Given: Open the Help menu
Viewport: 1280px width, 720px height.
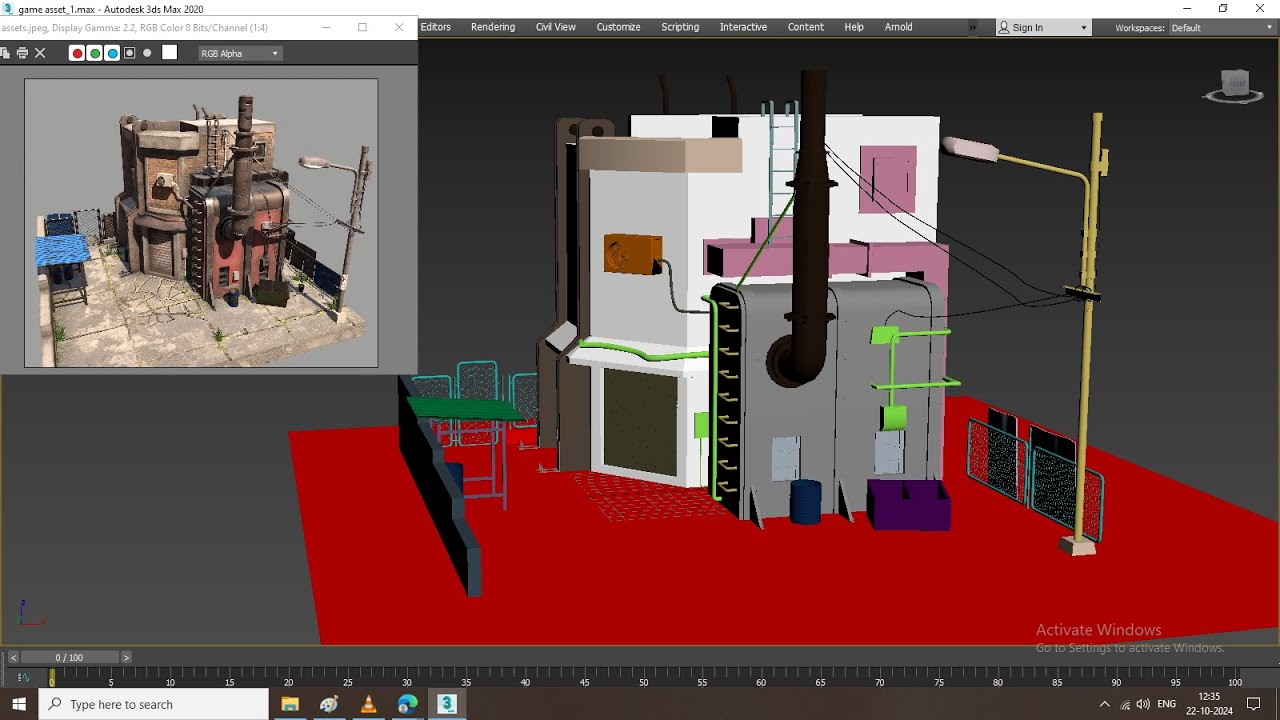Looking at the screenshot, I should click(854, 27).
